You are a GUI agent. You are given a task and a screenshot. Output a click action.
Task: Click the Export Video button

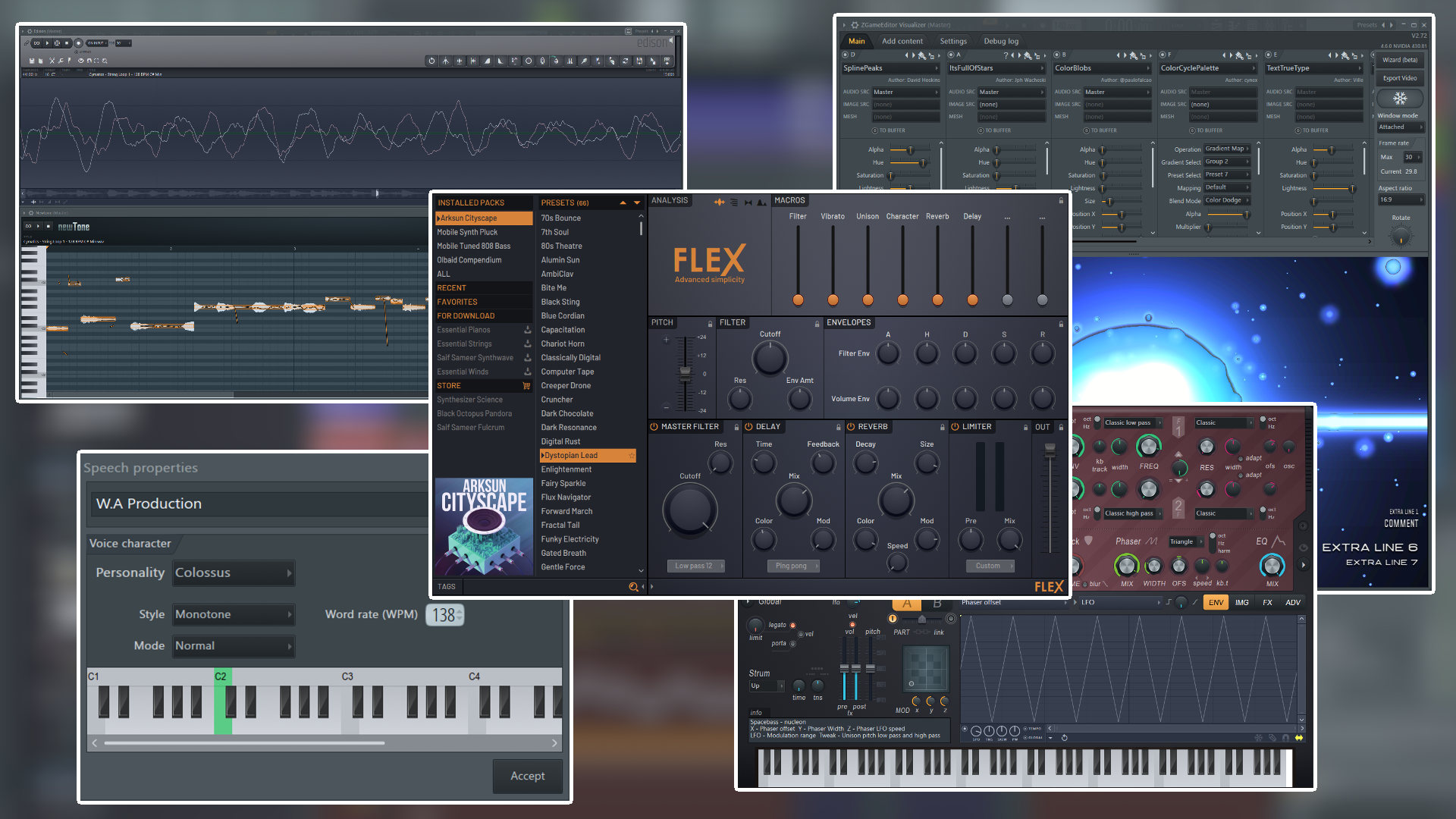click(1399, 78)
